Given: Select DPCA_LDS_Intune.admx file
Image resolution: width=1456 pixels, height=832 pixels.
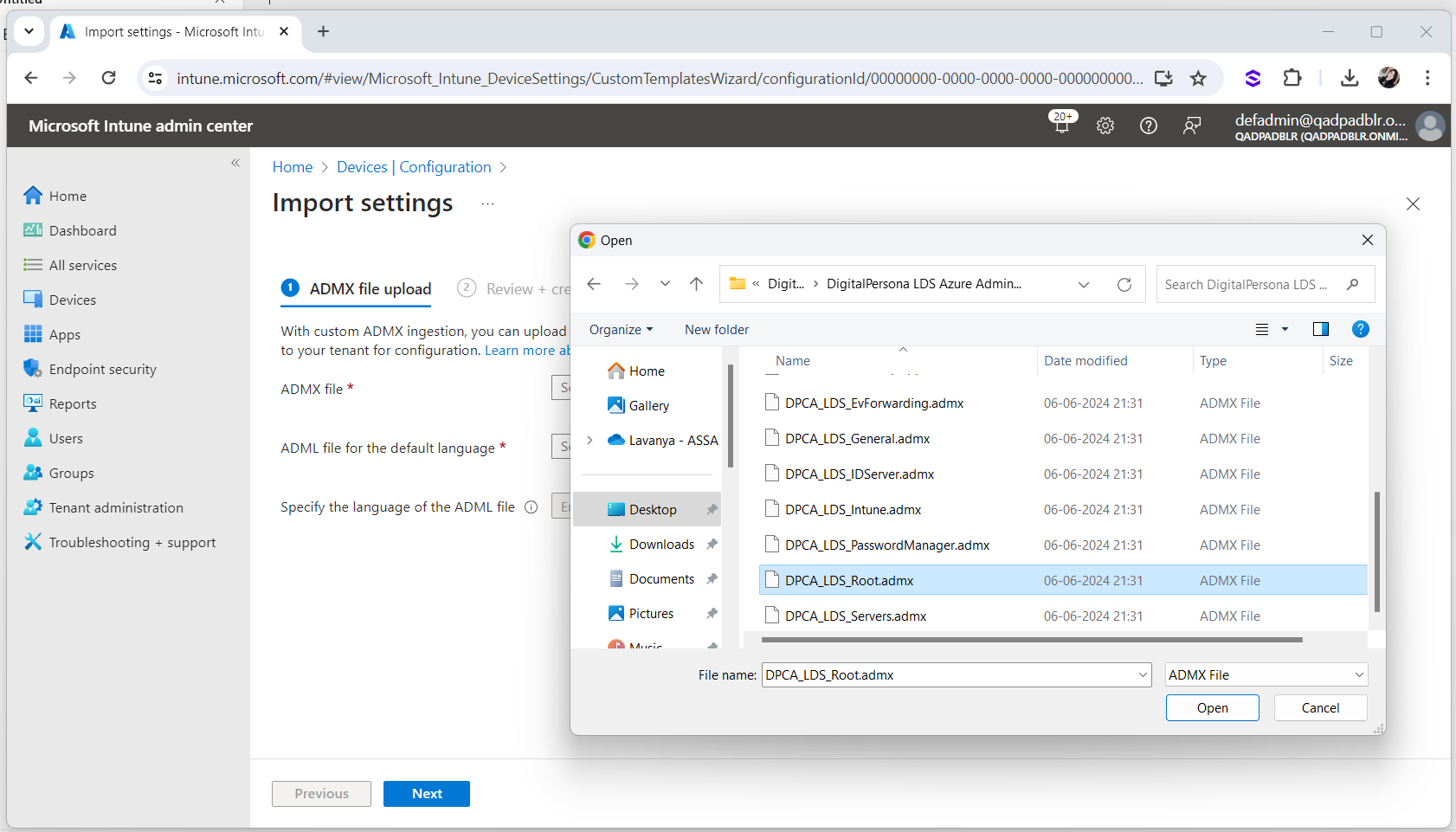Looking at the screenshot, I should coord(1063,509).
